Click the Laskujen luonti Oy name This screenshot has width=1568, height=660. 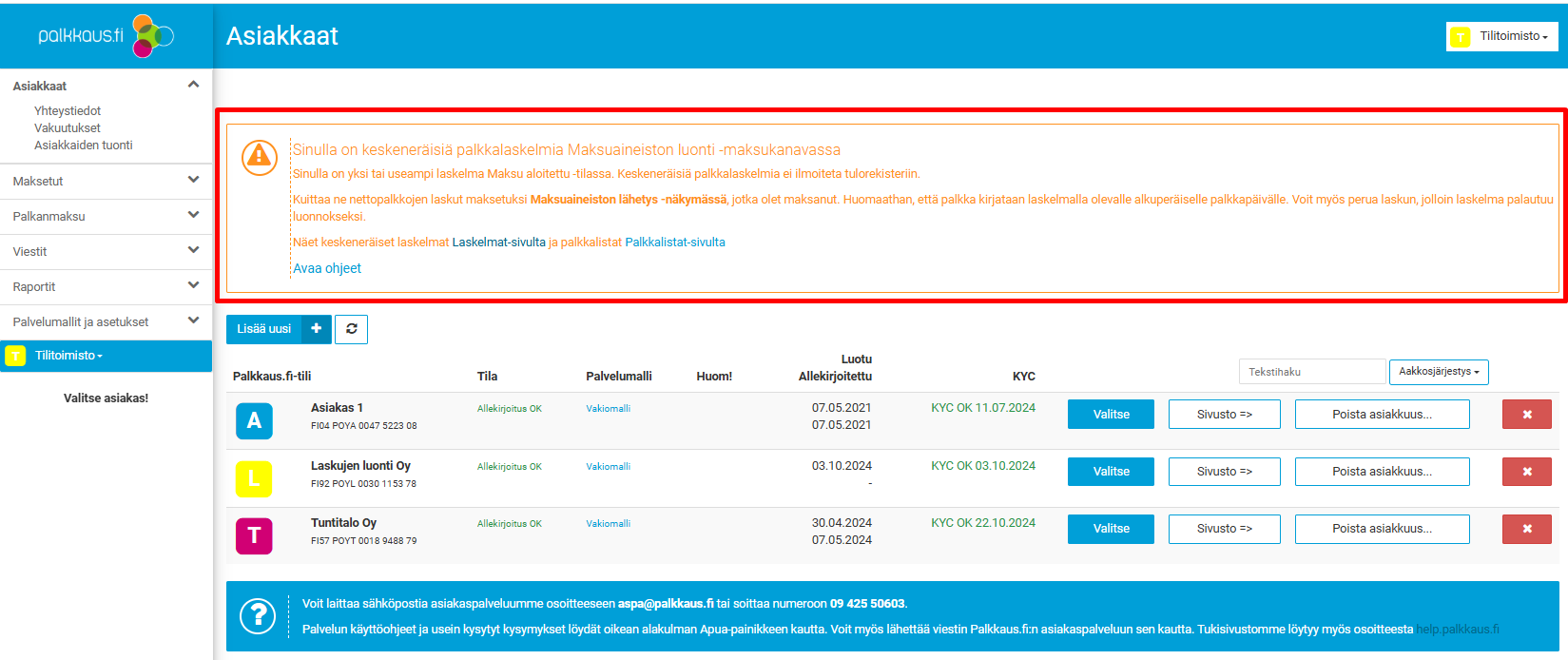pyautogui.click(x=360, y=466)
